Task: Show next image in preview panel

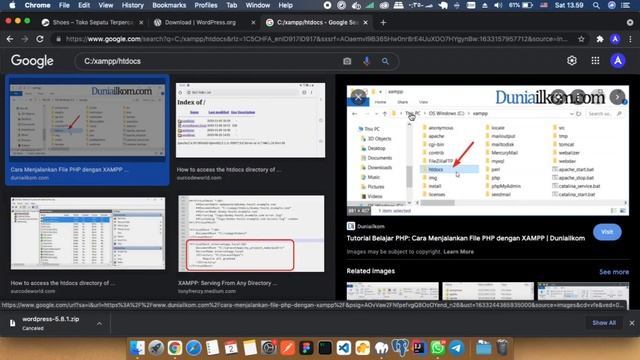Action: [x=617, y=97]
